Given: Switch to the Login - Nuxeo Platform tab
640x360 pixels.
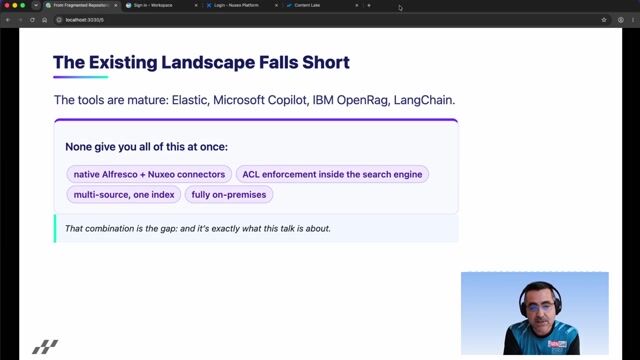Looking at the screenshot, I should [242, 5].
